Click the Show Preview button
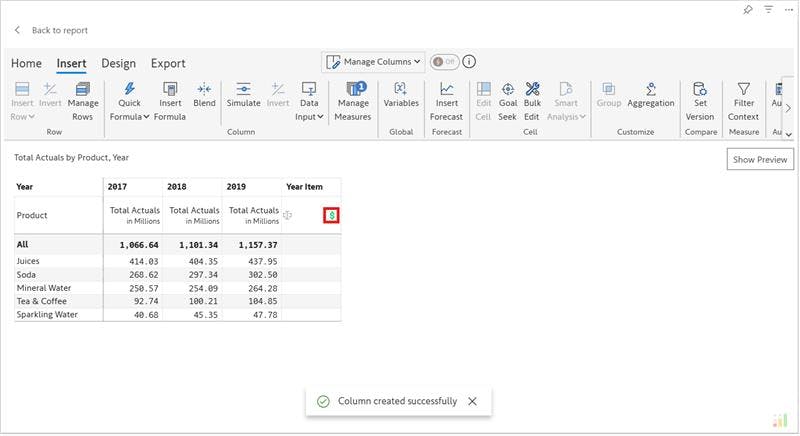Screen dimensions: 800x436 click(760, 160)
